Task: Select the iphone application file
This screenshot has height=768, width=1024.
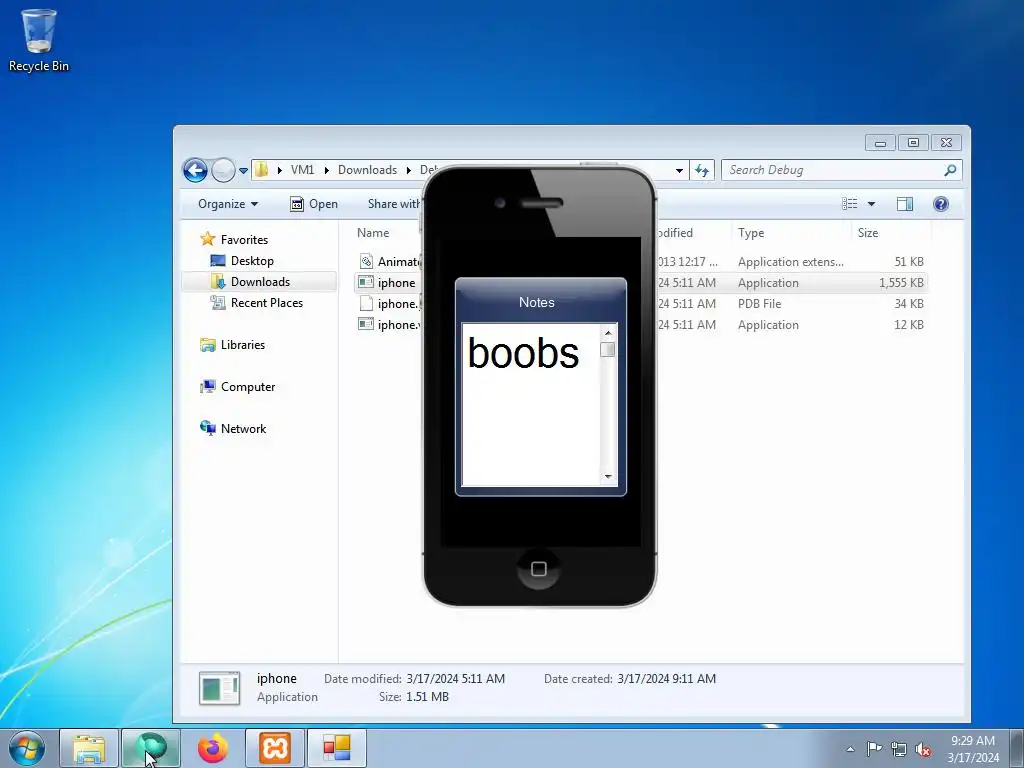Action: point(396,283)
